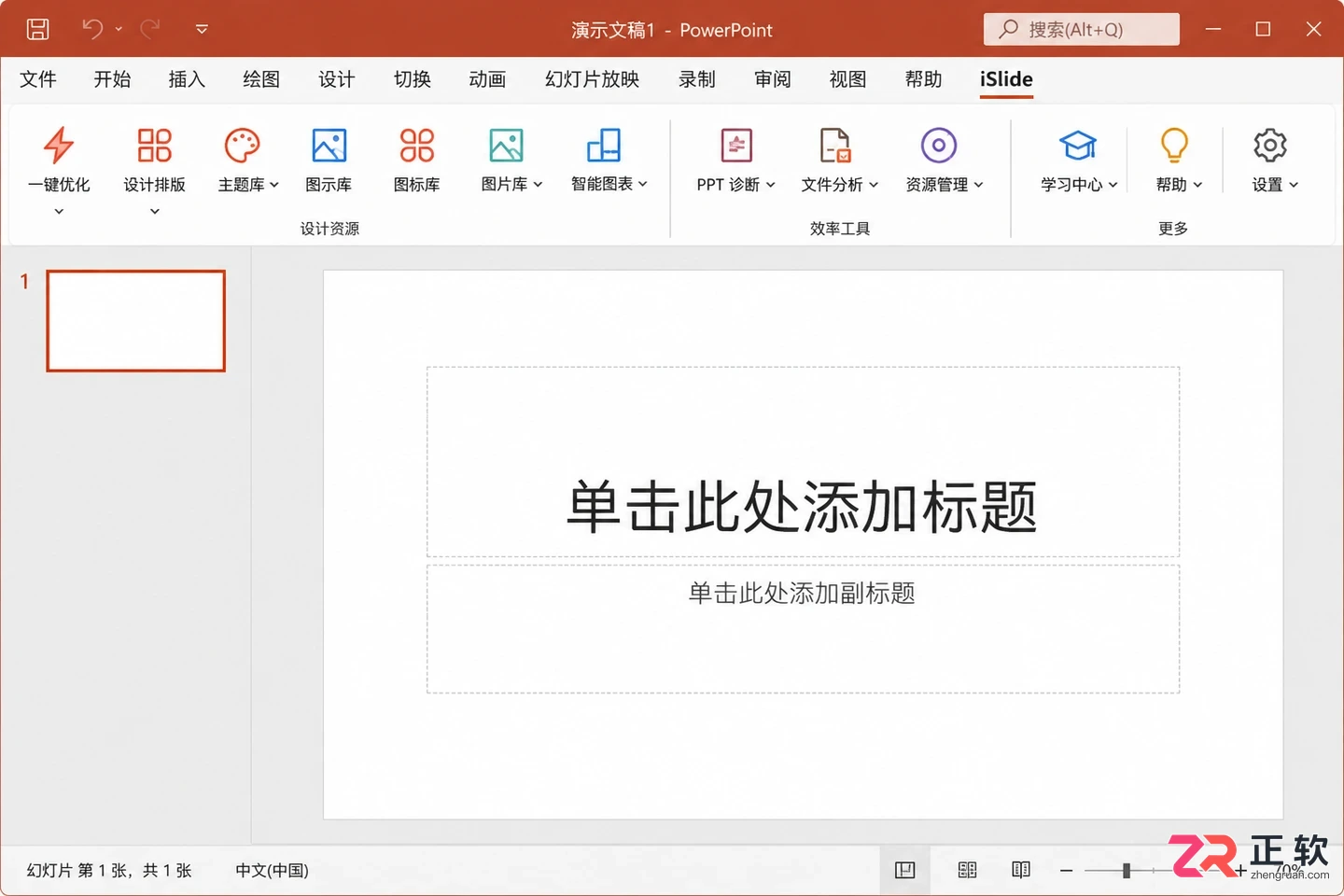Switch to the 动画 ribbon tab
This screenshot has width=1344, height=896.
[x=487, y=79]
